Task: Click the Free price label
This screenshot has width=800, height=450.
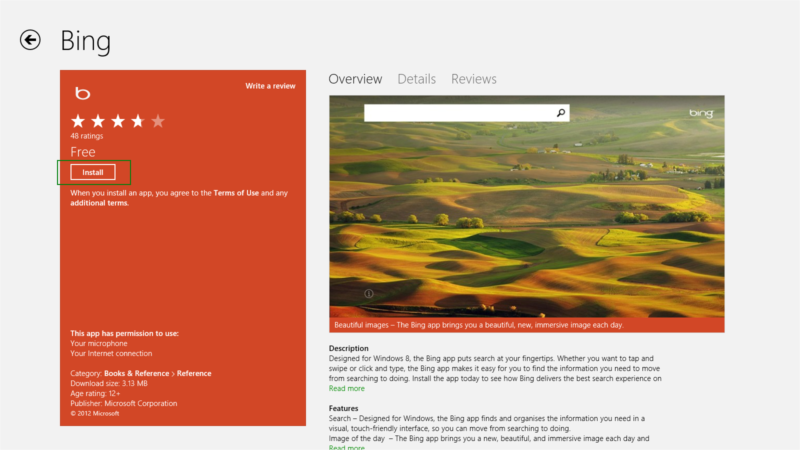Action: point(83,152)
